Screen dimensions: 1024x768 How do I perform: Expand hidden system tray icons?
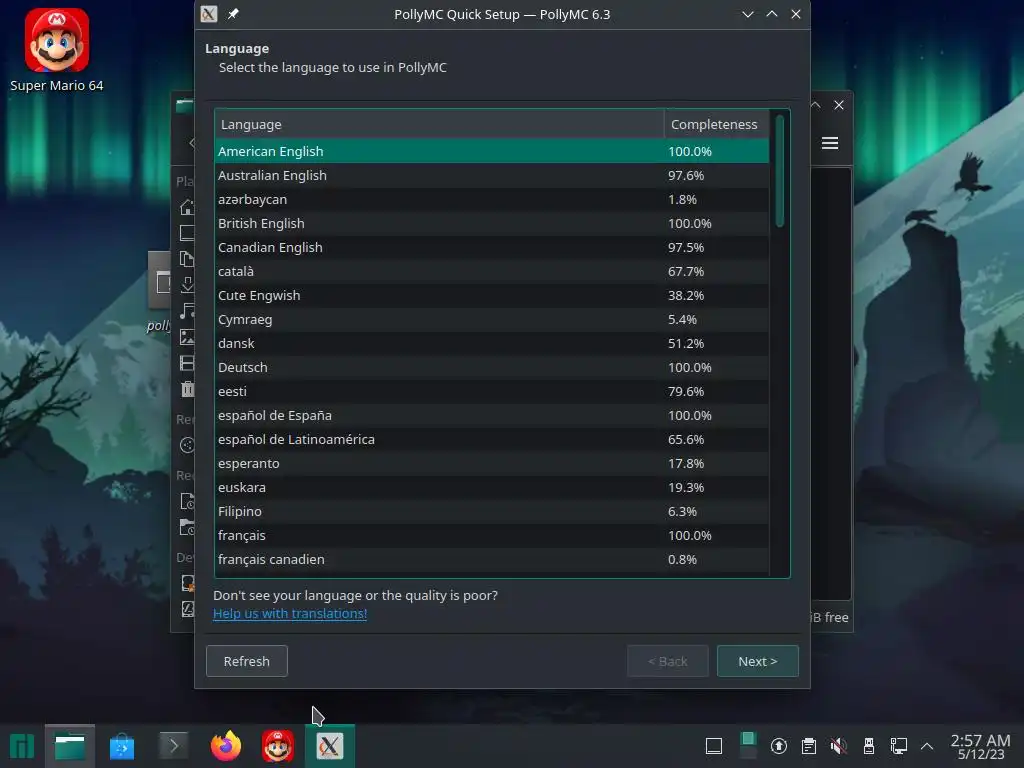927,746
